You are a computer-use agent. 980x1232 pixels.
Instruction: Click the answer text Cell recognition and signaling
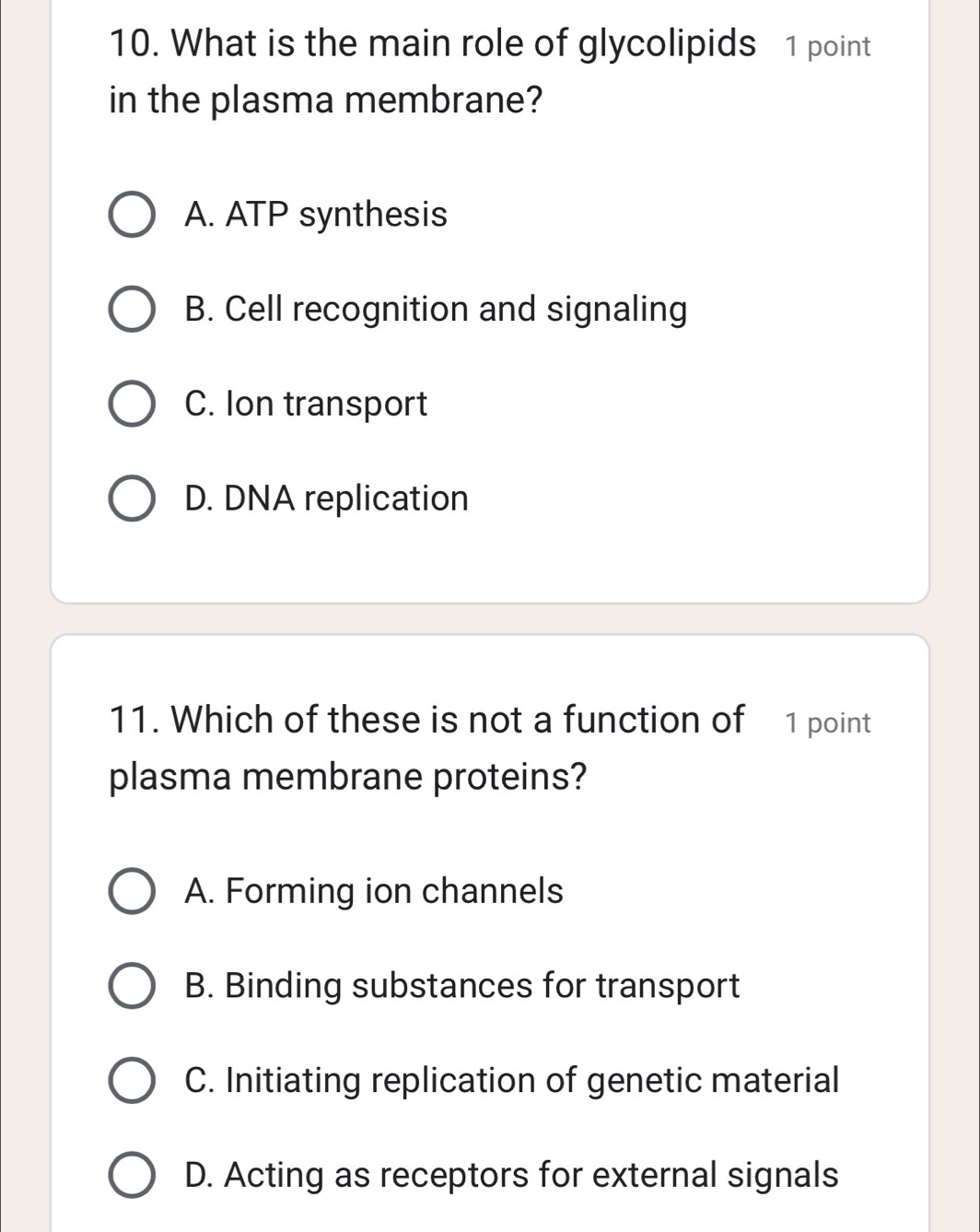tap(436, 309)
